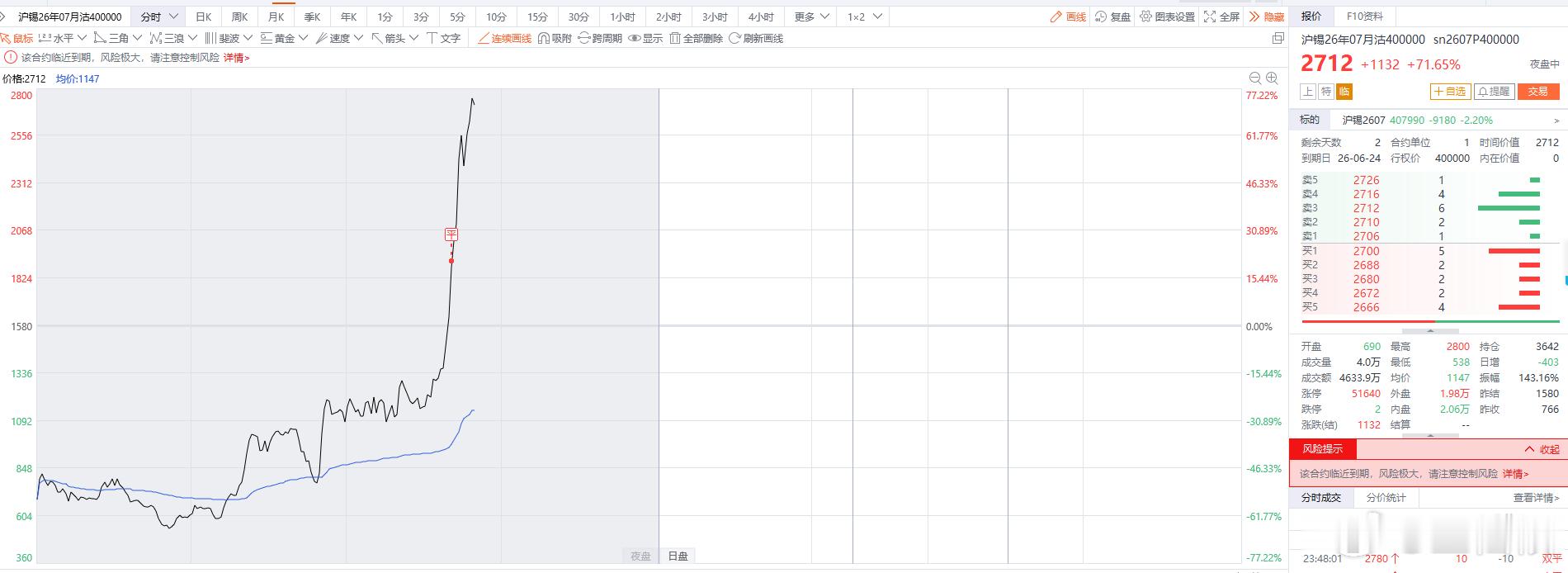Viewport: 1568px width, 573px height.
Task: Click the collapse handle below quote stats
Action: click(x=1430, y=435)
